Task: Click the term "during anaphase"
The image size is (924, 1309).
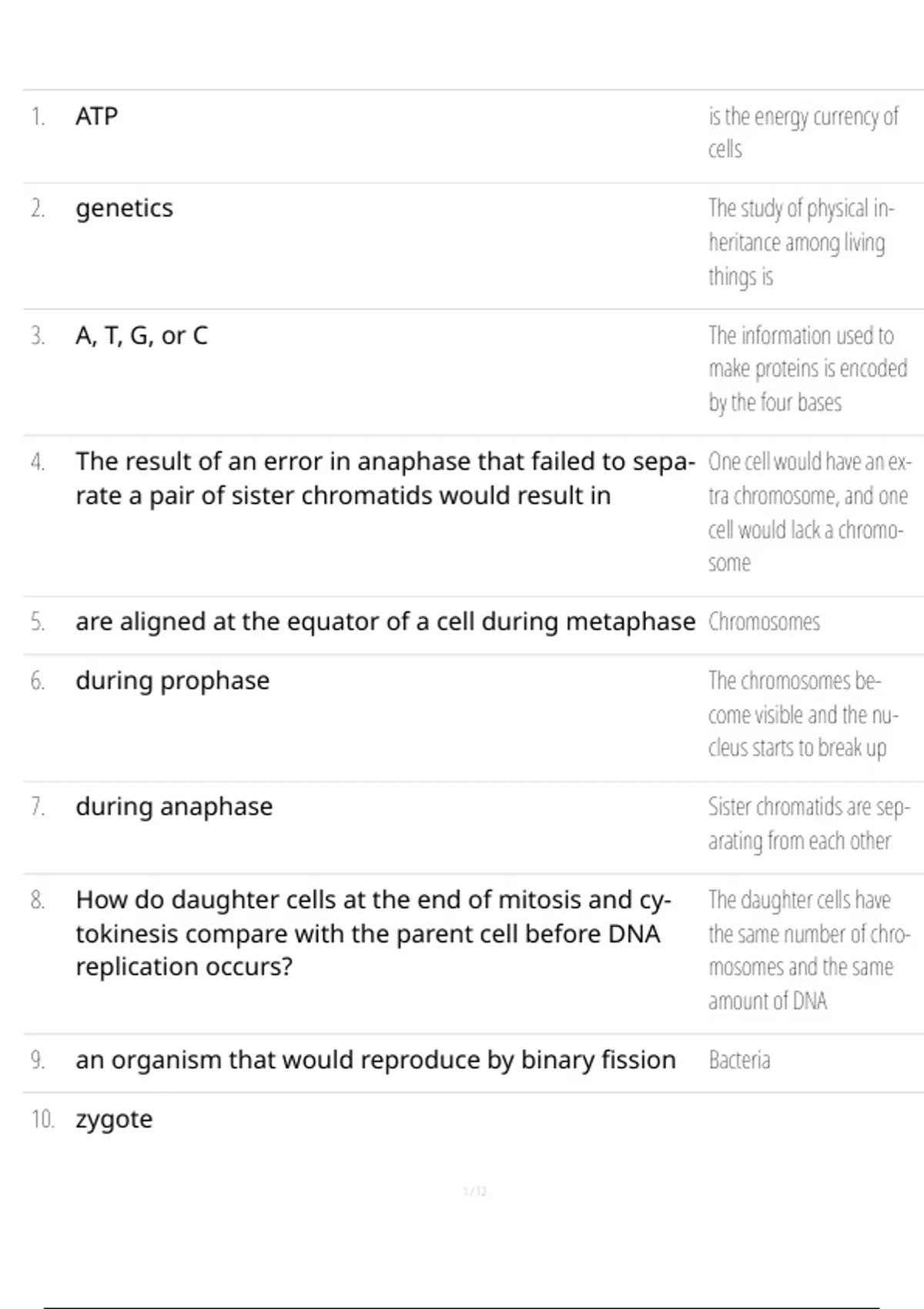Action: pos(174,807)
